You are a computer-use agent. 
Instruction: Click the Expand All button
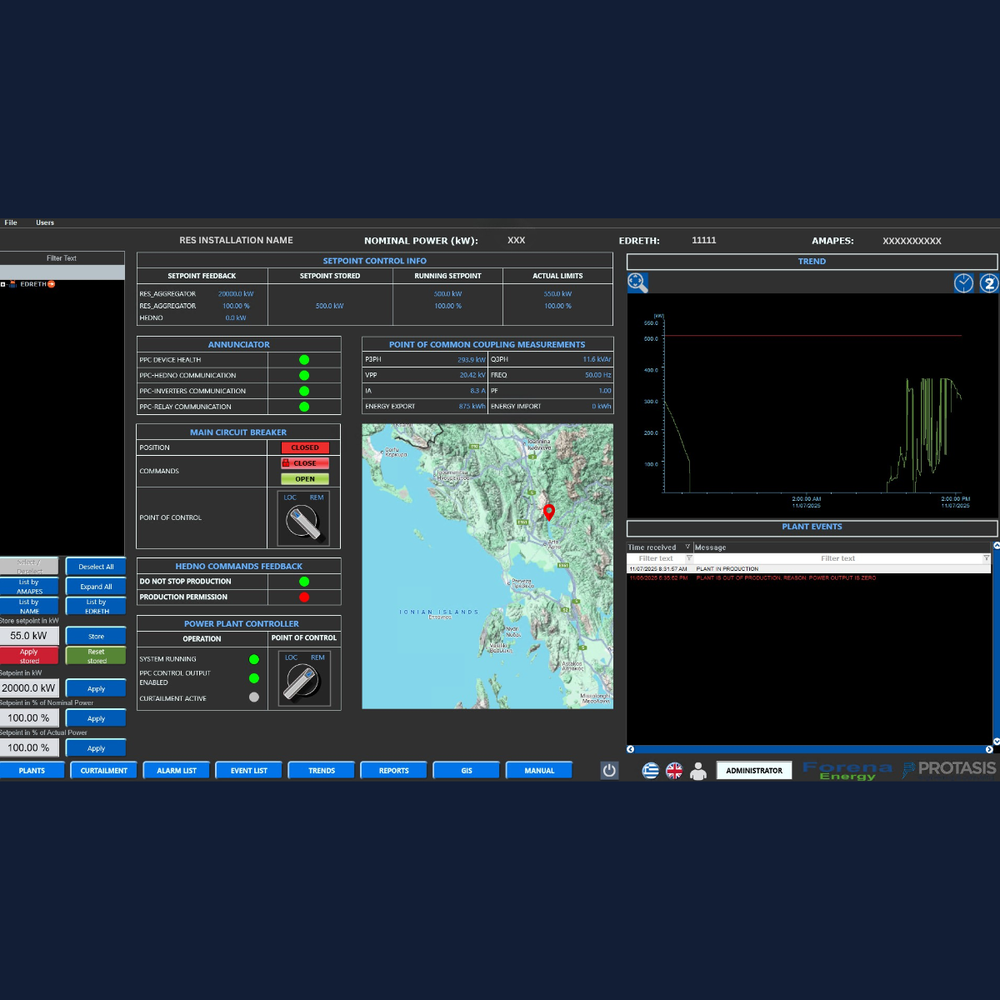96,586
